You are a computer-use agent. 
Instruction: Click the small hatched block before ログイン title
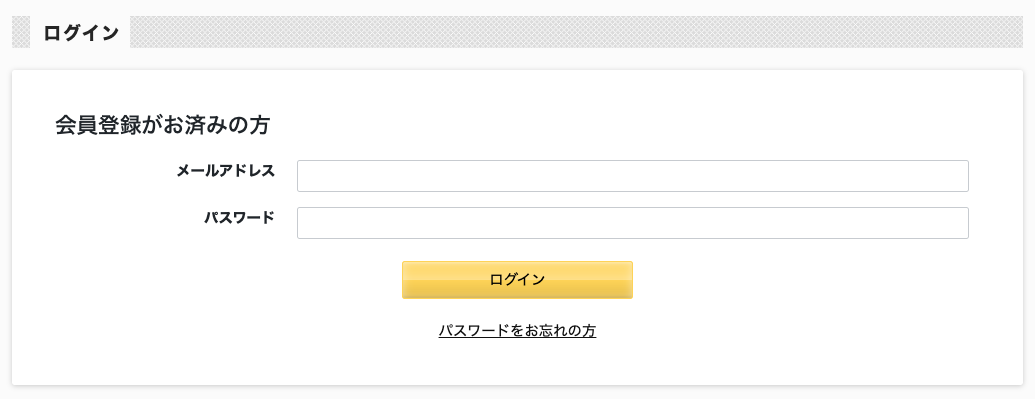coord(21,32)
